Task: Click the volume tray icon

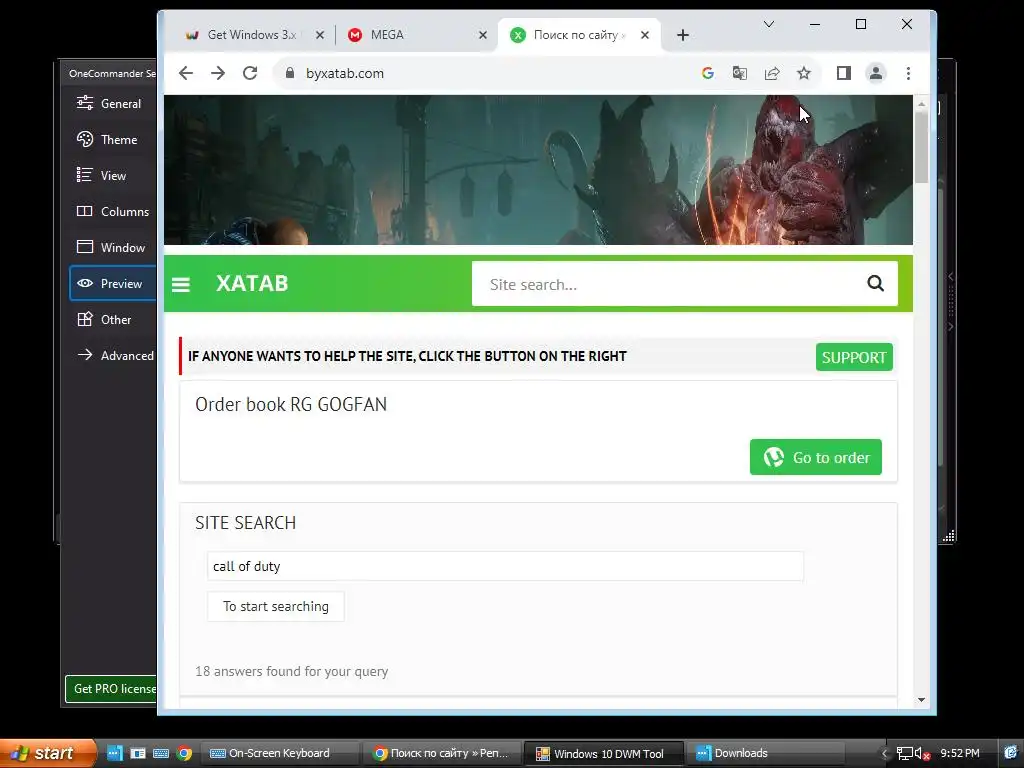Action: pyautogui.click(x=921, y=754)
